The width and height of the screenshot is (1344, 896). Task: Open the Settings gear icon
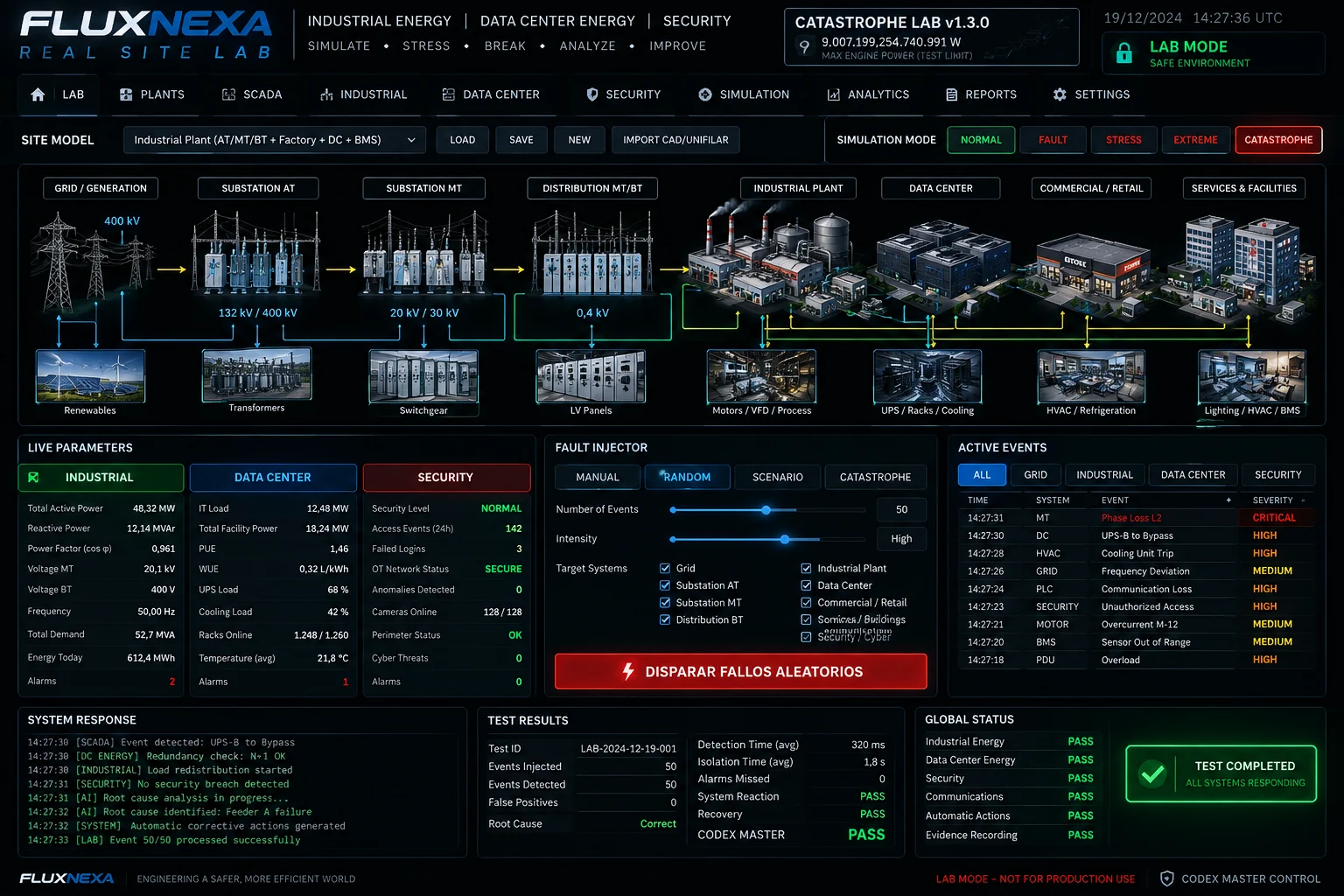click(1060, 94)
